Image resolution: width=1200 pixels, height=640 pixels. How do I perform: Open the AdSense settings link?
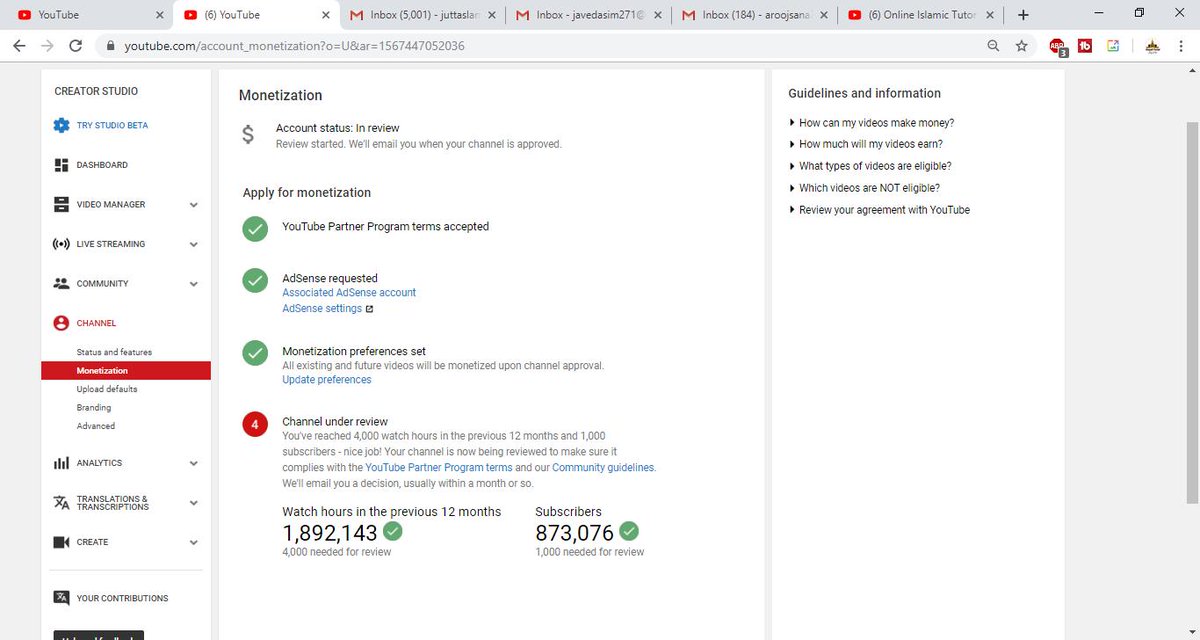tap(322, 309)
